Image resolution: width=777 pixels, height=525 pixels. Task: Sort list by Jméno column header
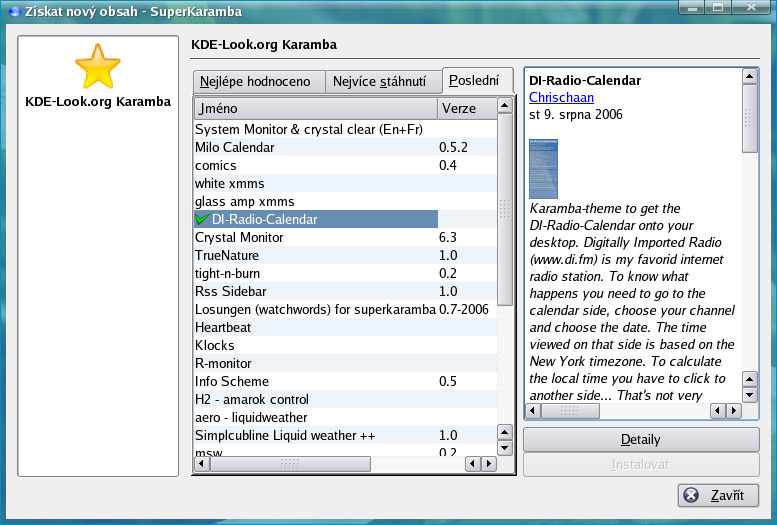tap(315, 109)
